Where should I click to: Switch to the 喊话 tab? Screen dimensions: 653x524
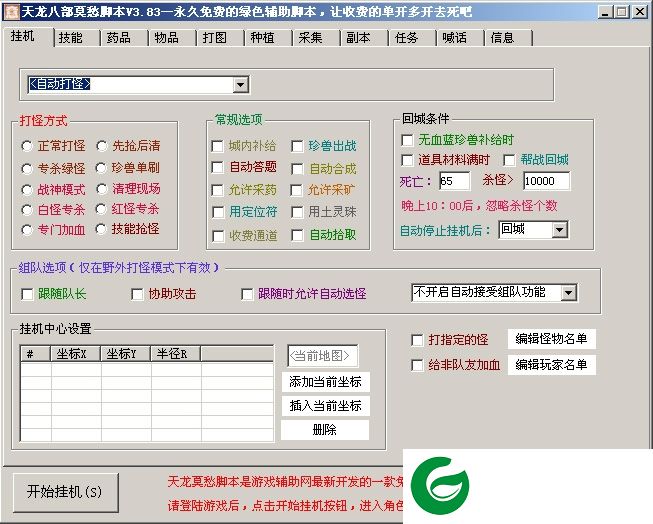tap(459, 38)
